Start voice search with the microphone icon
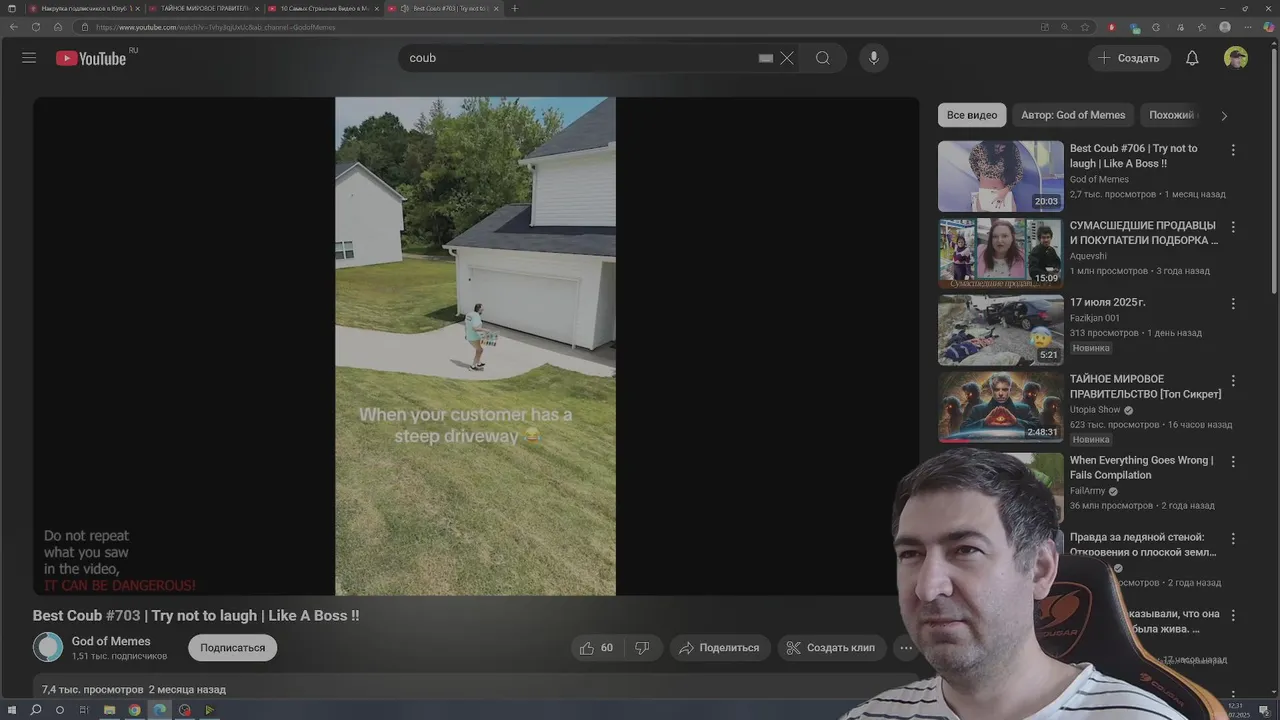 pos(874,58)
